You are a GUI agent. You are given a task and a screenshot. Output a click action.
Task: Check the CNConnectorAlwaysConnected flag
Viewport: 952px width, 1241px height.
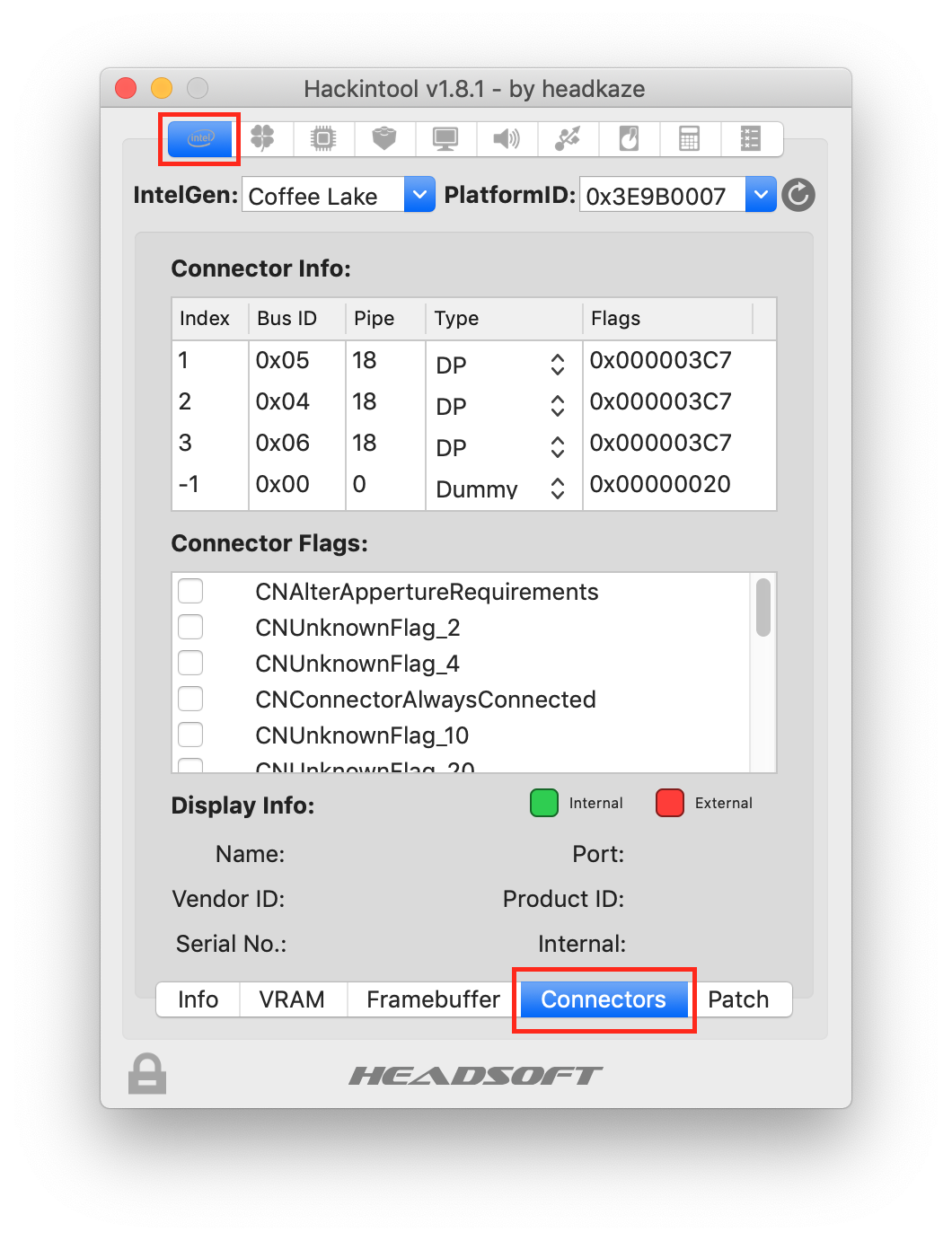(x=190, y=699)
